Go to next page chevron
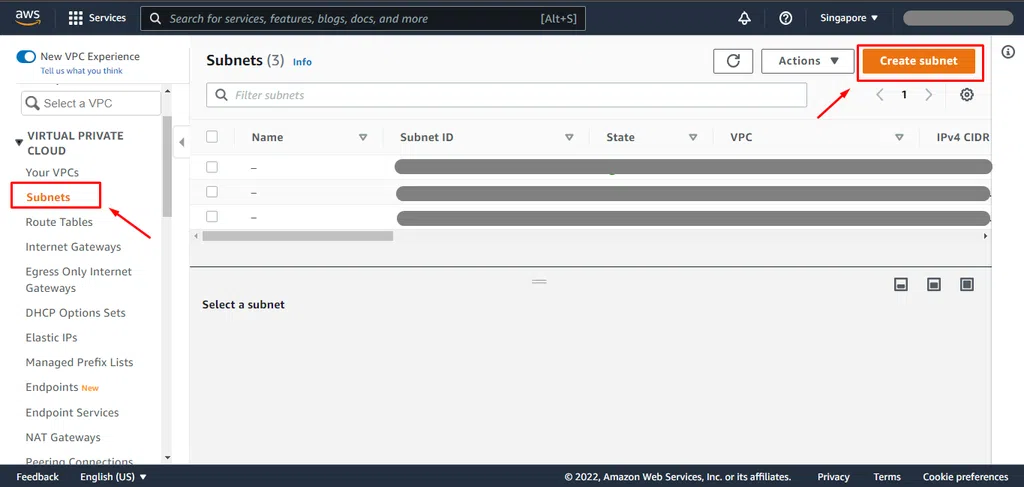 pos(929,95)
